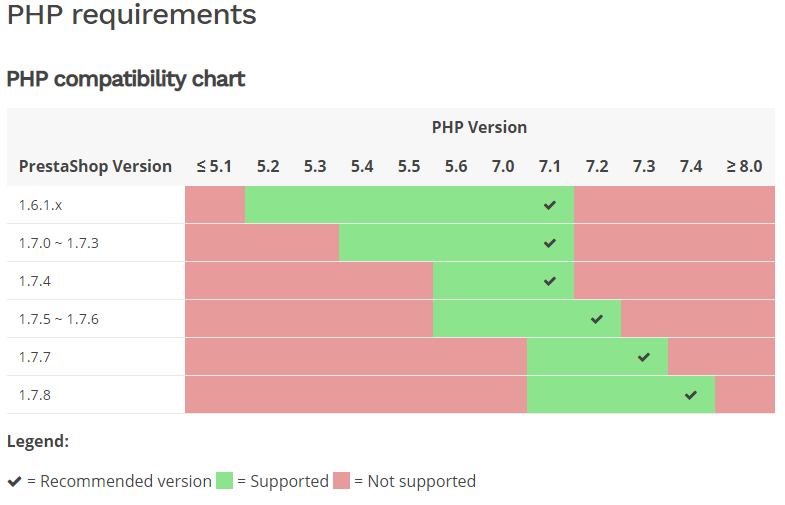This screenshot has height=505, width=785.
Task: Click the recommended checkmark for PrestaShop 1.7.4
Action: (549, 281)
